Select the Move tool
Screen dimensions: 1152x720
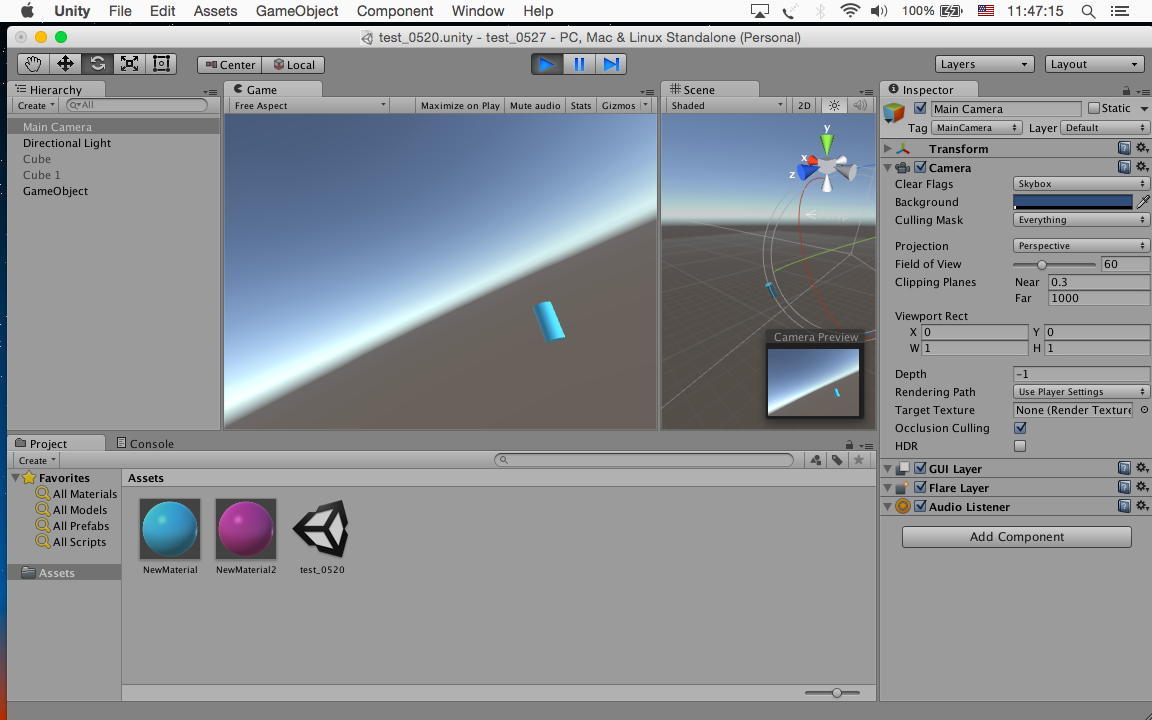65,64
